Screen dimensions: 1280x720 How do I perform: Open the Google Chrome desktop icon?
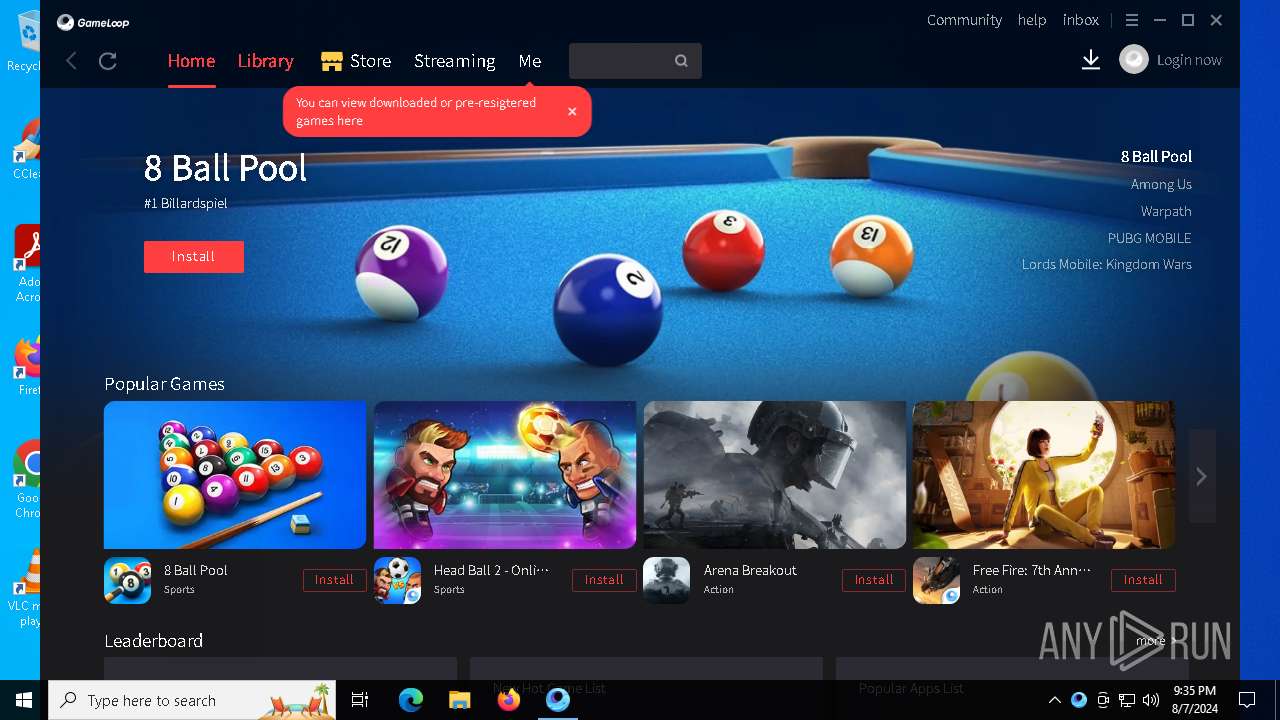(26, 480)
